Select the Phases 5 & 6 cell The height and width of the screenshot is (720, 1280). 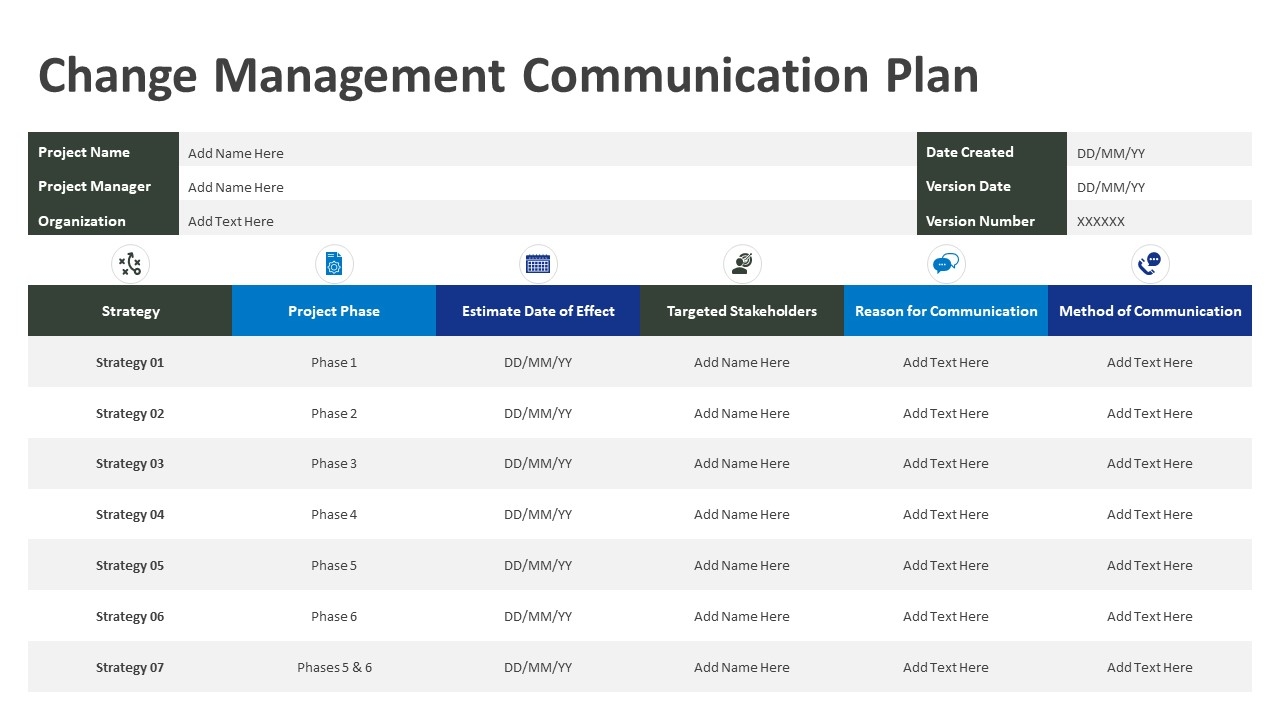coord(334,667)
